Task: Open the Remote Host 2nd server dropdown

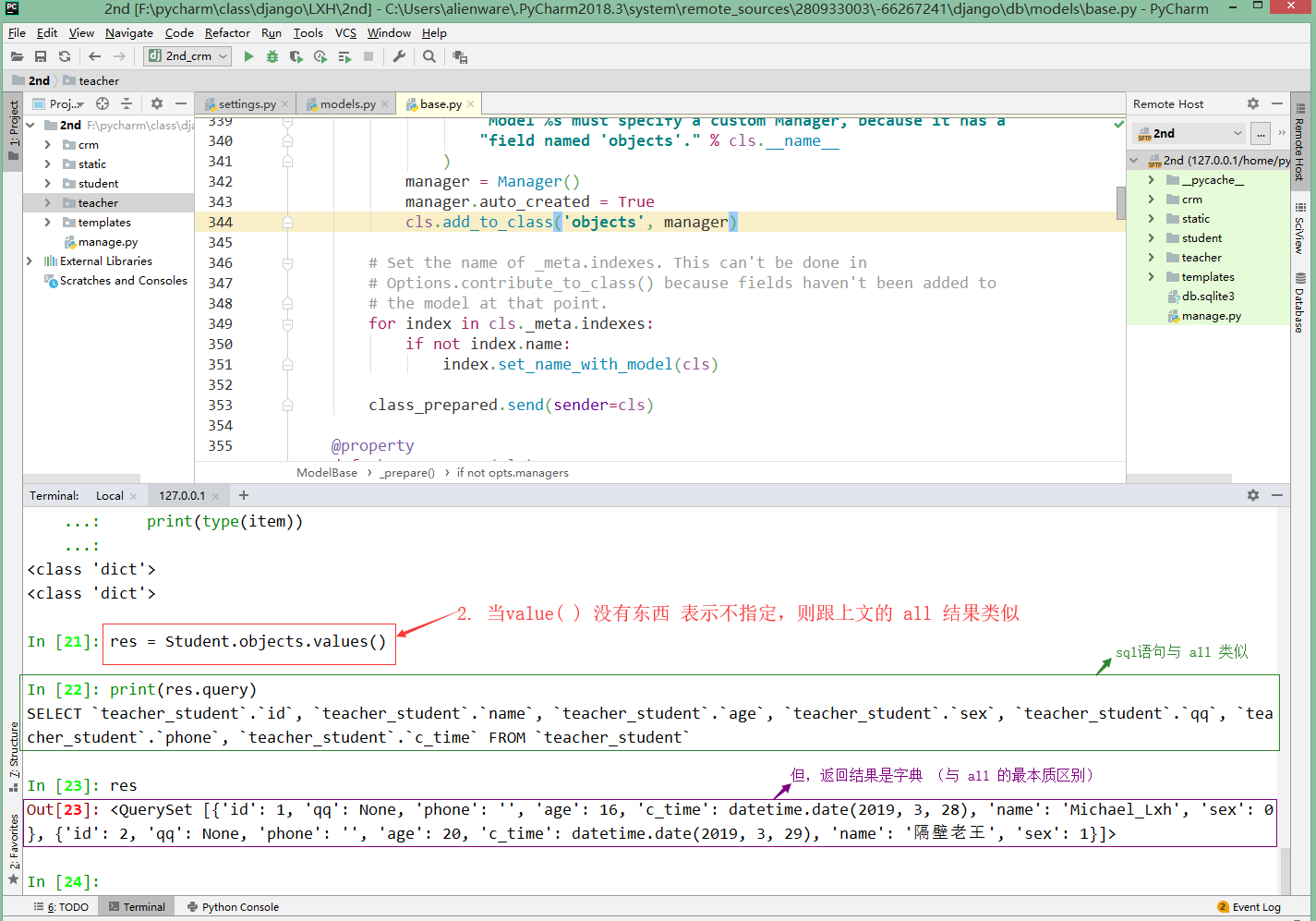Action: tap(1190, 133)
